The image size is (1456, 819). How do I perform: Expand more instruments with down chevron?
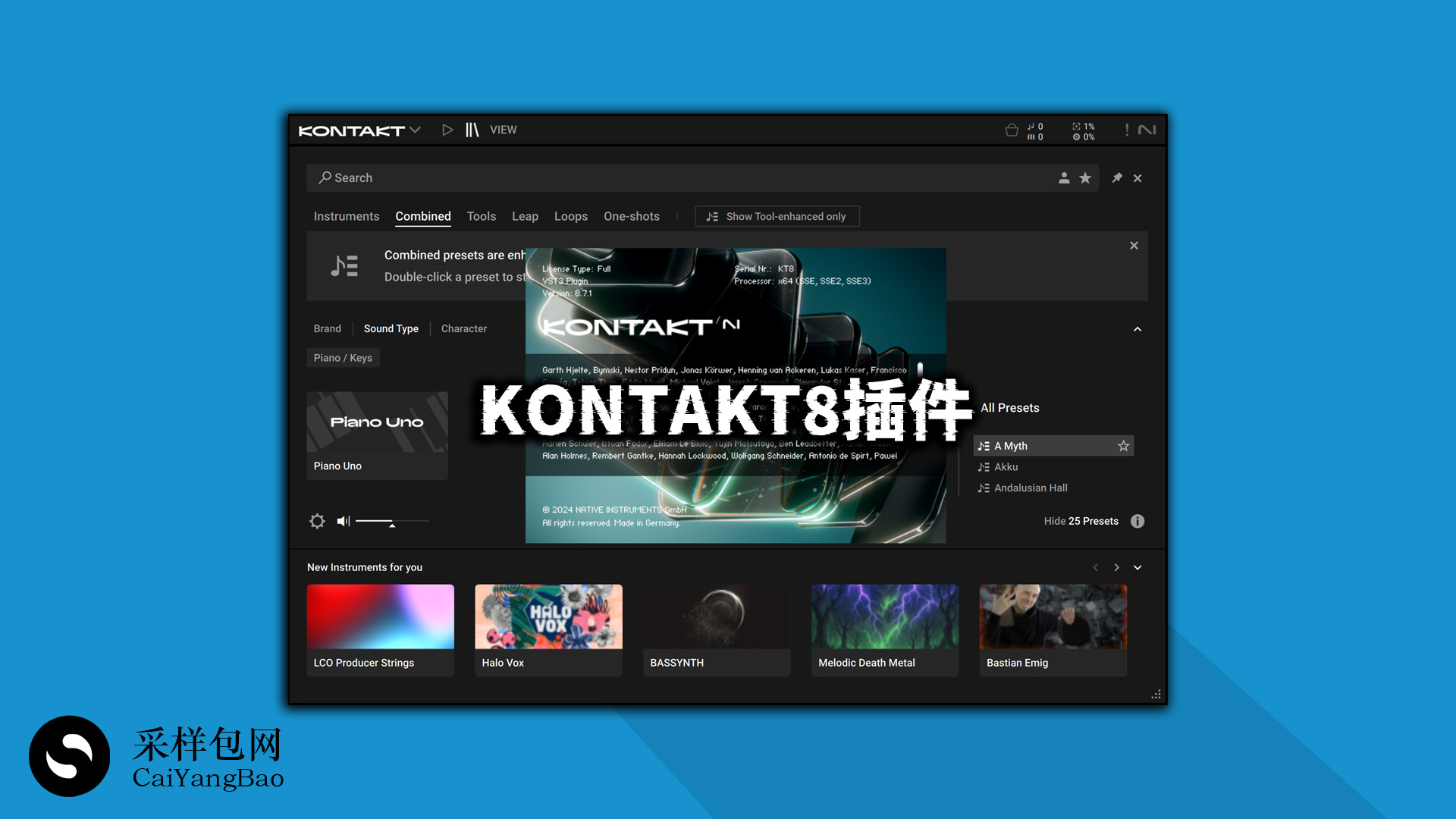(x=1137, y=567)
